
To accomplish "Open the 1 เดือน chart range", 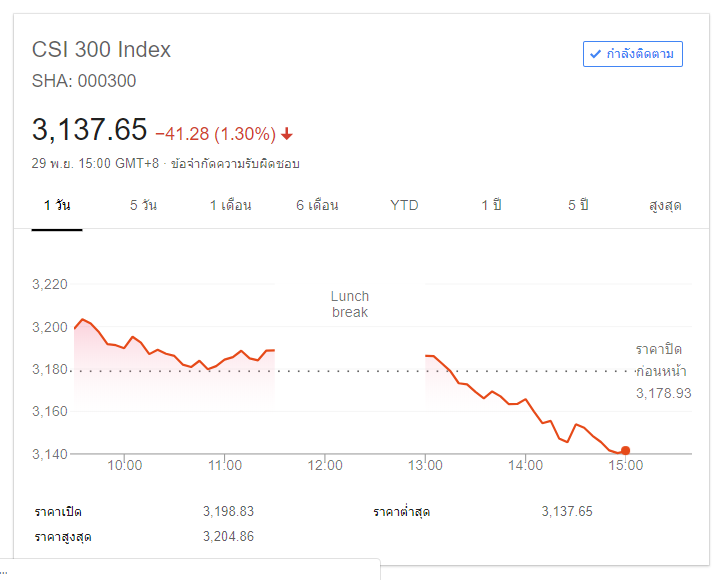I will click(x=231, y=205).
